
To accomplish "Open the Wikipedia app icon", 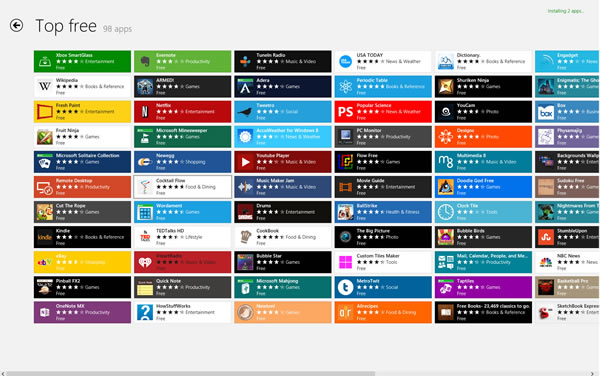I will [45, 86].
